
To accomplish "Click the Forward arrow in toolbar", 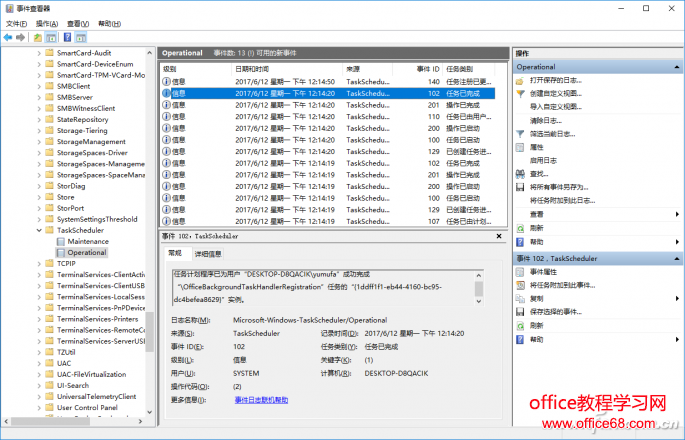I will (x=20, y=37).
